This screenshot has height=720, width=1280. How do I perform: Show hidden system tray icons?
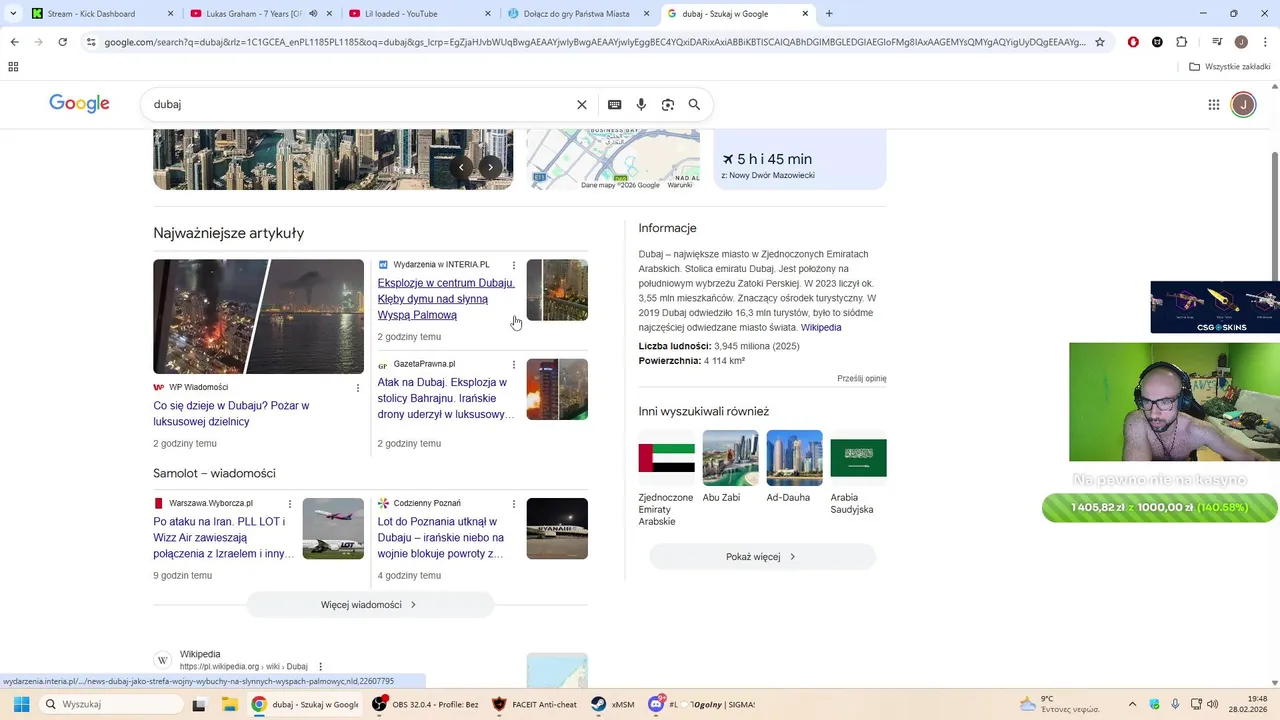1132,704
